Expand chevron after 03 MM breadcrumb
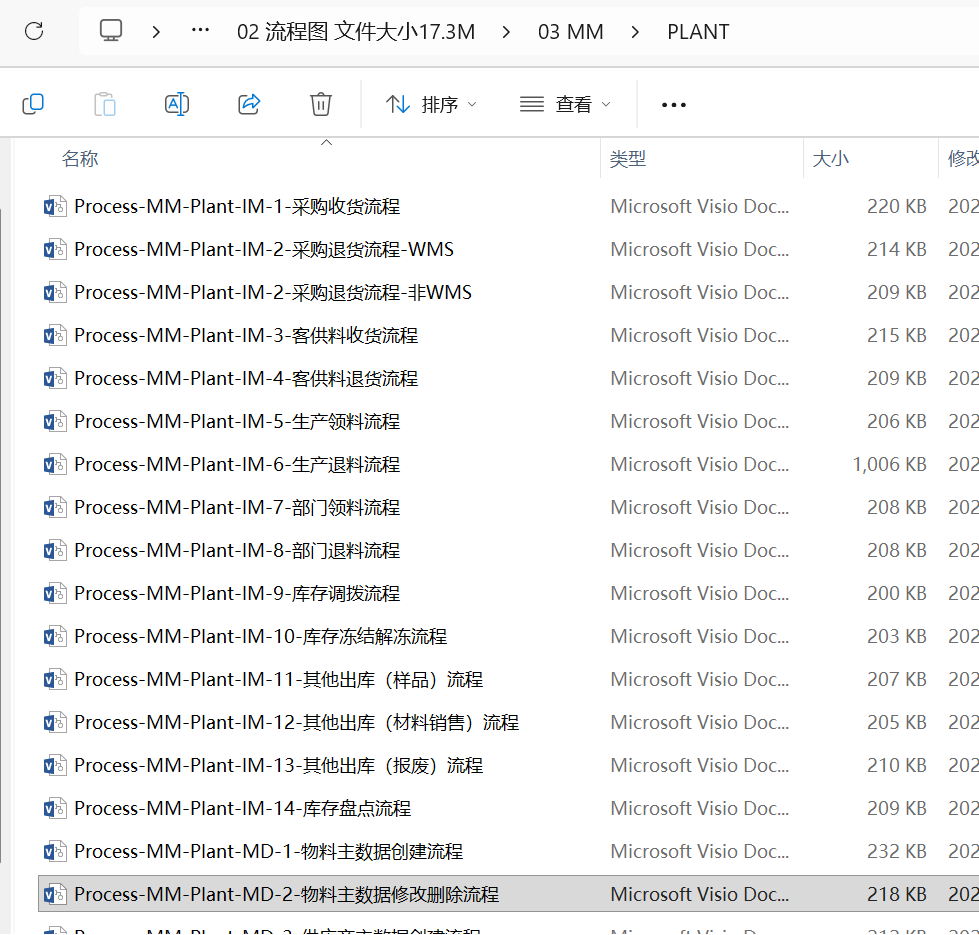The image size is (979, 935). (x=636, y=31)
